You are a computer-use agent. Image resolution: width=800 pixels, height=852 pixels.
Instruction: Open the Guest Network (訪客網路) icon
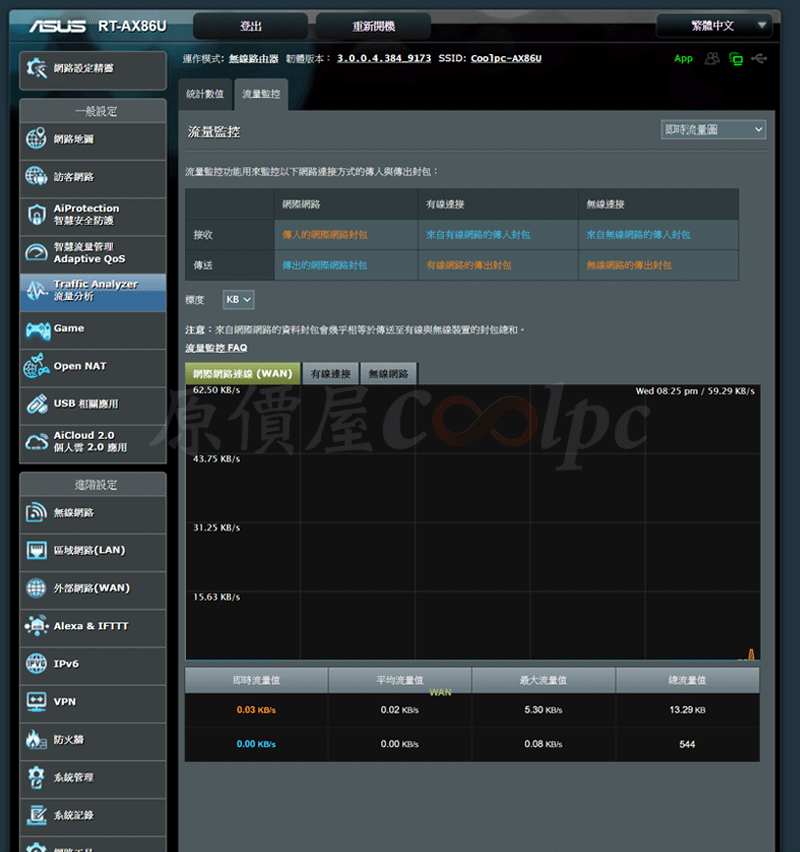[36, 176]
